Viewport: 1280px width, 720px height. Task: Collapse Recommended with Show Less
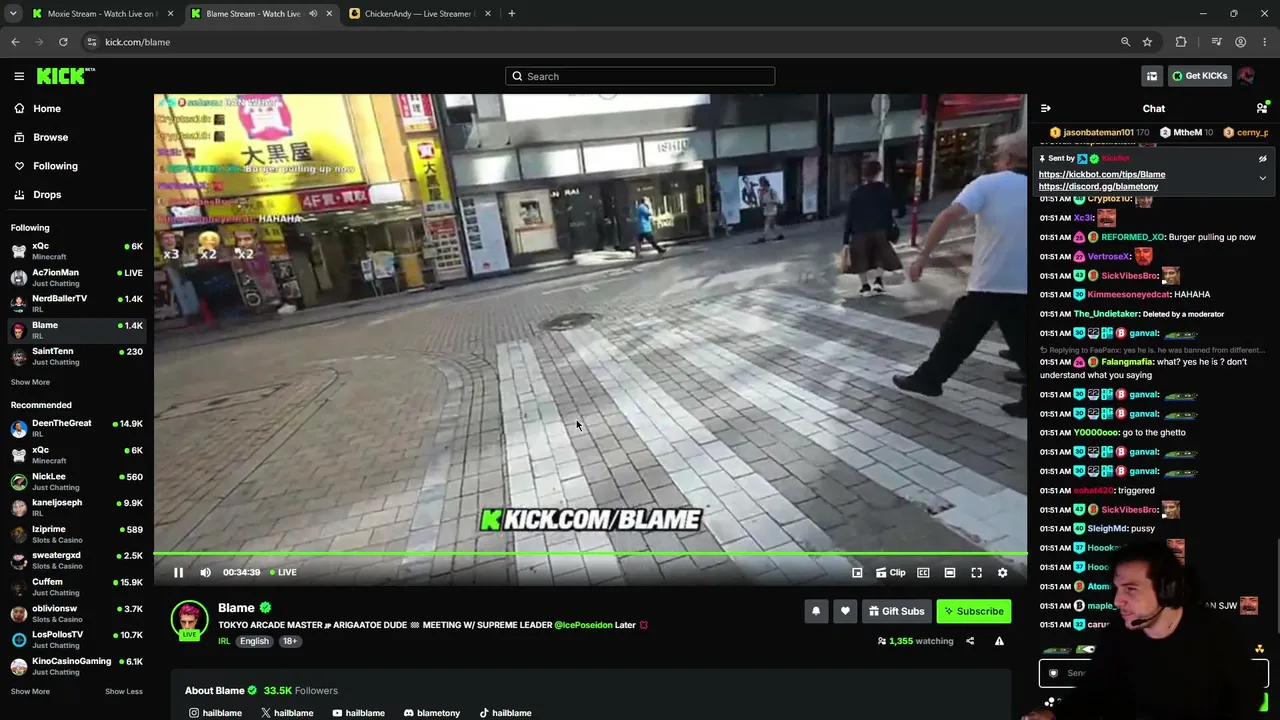coord(124,691)
